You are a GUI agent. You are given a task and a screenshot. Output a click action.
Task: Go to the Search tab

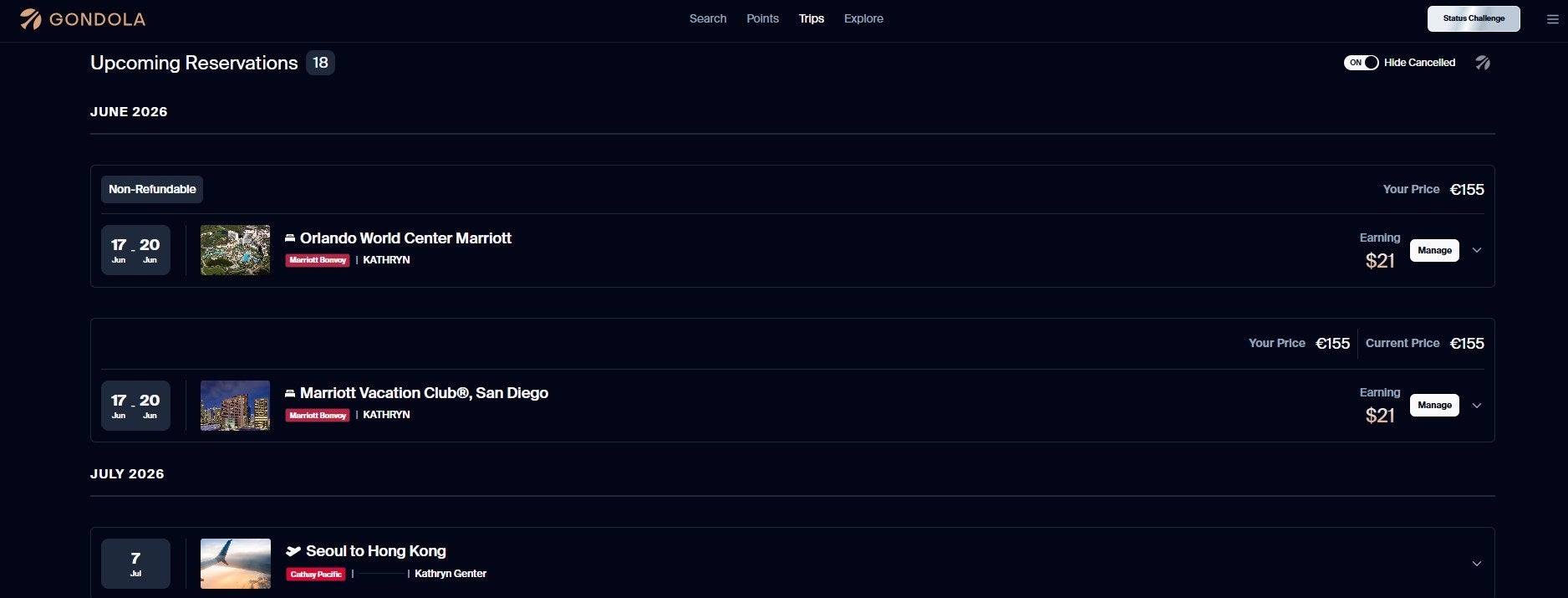click(708, 18)
